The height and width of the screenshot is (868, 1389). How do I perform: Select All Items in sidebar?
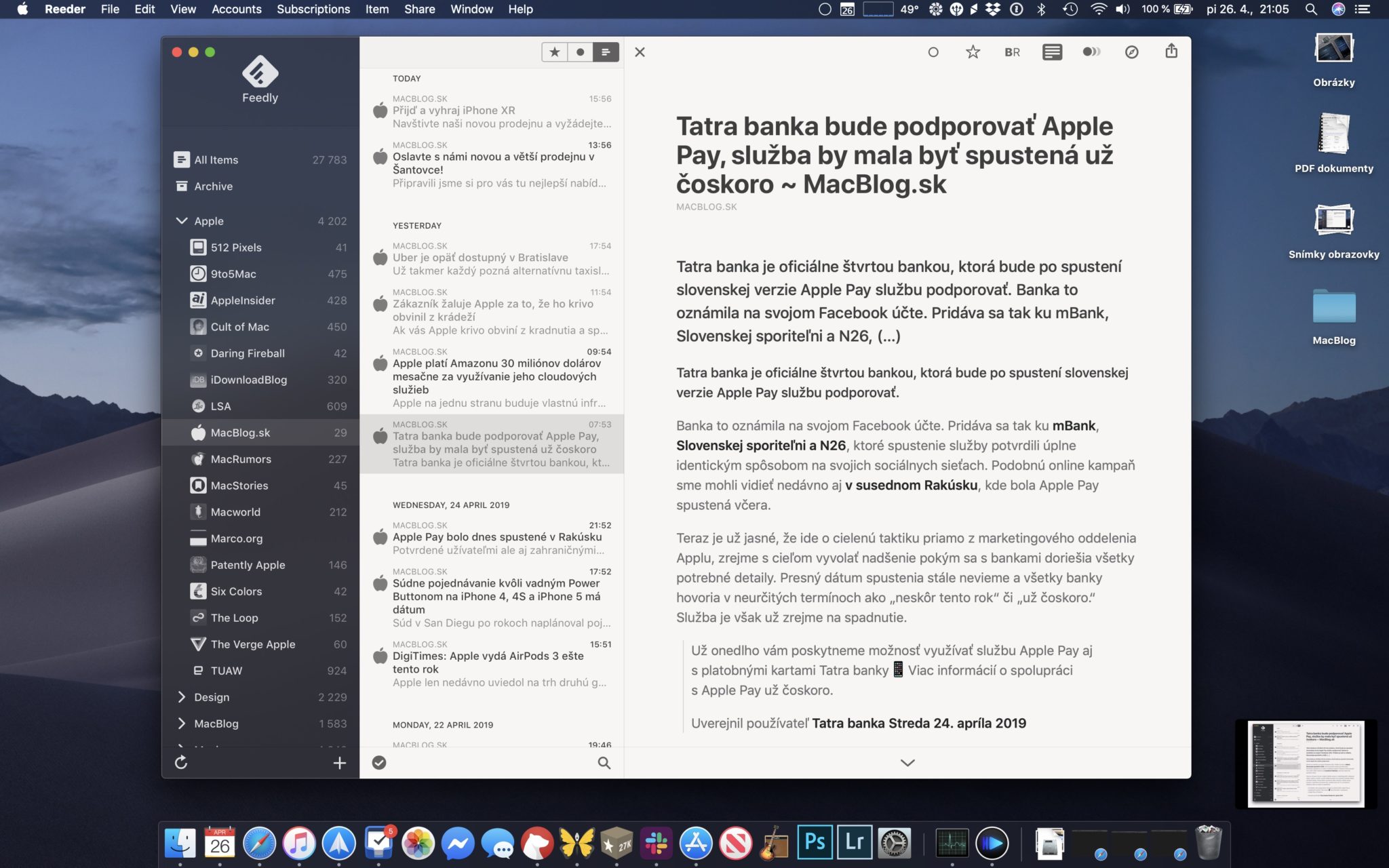point(260,159)
